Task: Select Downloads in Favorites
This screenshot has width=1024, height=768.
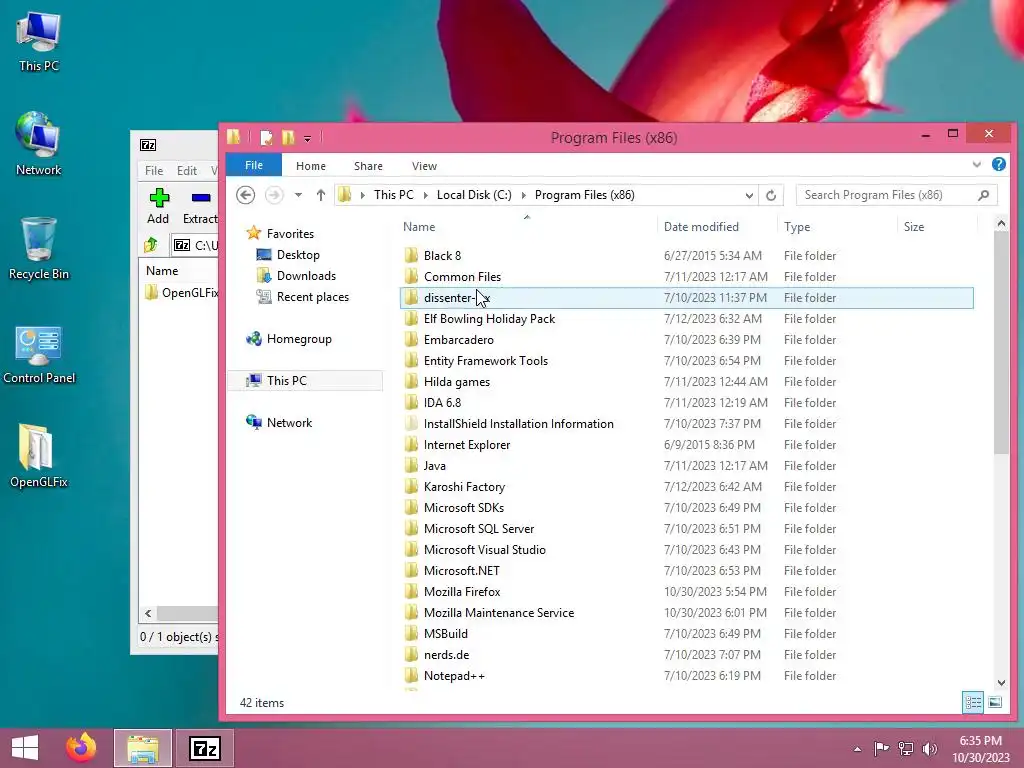Action: click(306, 276)
